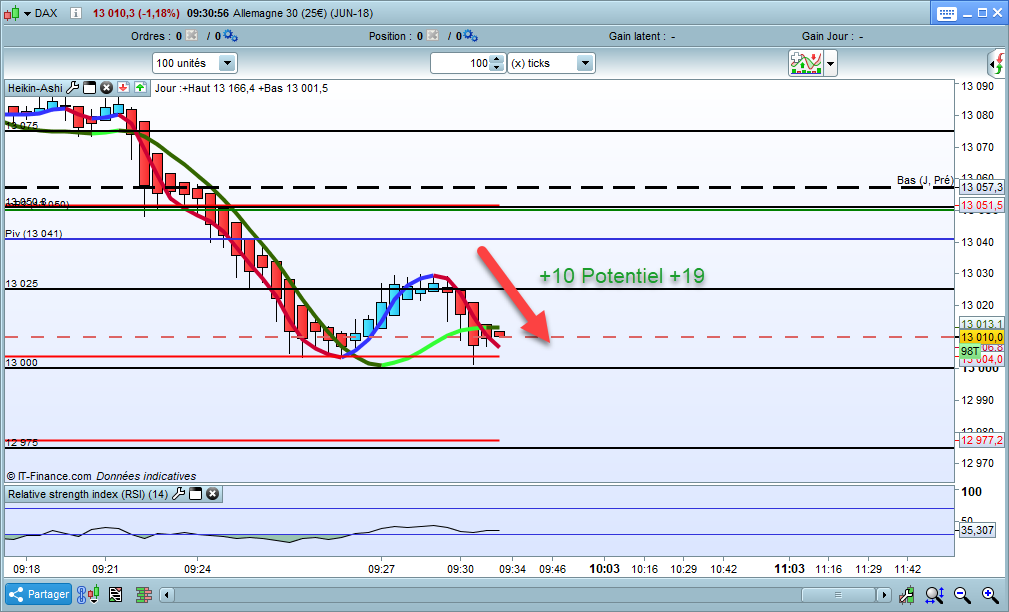This screenshot has height=612, width=1009.
Task: Click the RSI value 35,307 label
Action: point(977,530)
